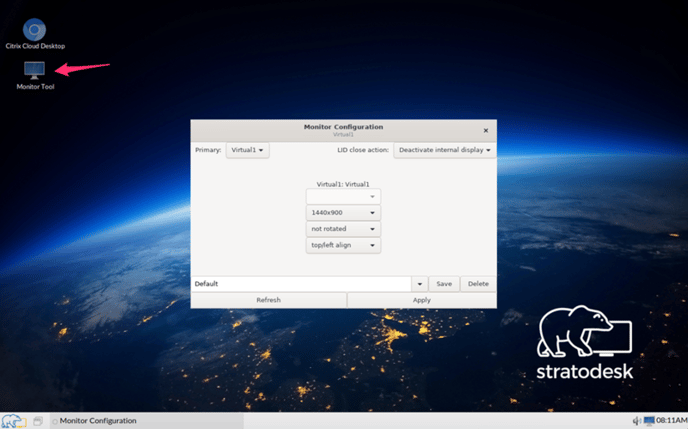Open the Monitor Tool desktop icon
688x429 pixels.
pos(35,75)
